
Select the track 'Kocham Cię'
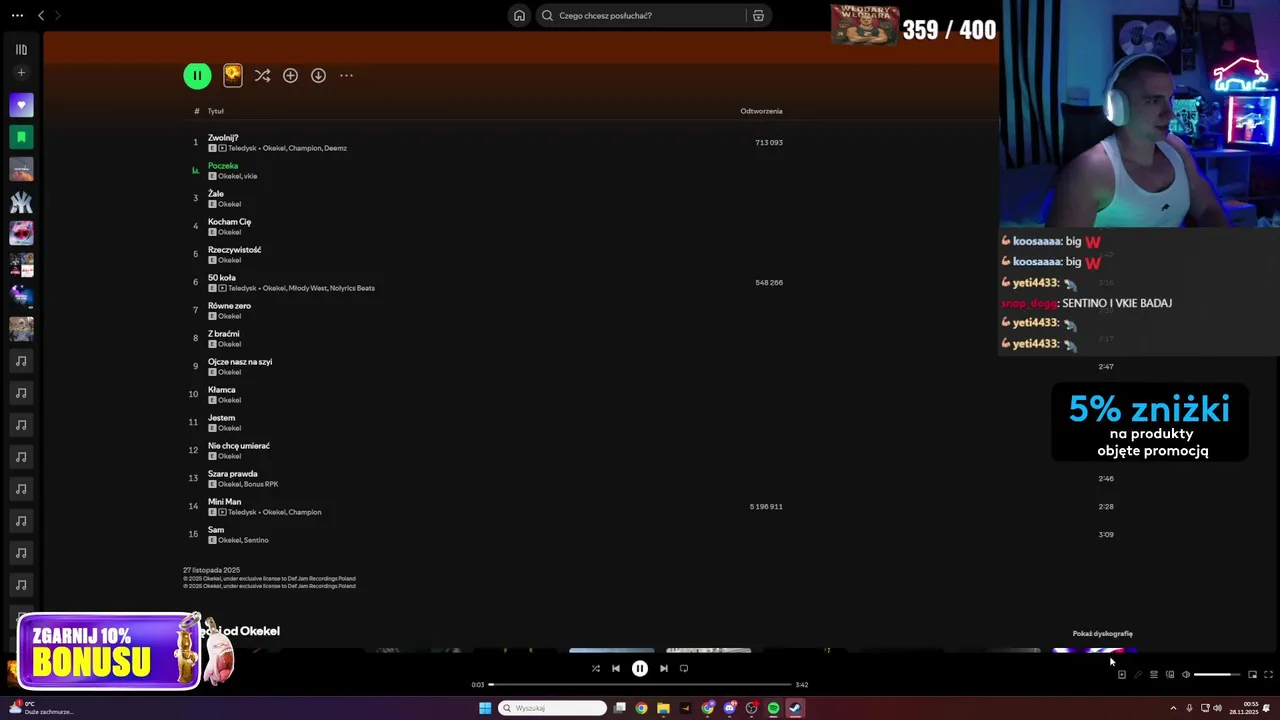(x=229, y=222)
